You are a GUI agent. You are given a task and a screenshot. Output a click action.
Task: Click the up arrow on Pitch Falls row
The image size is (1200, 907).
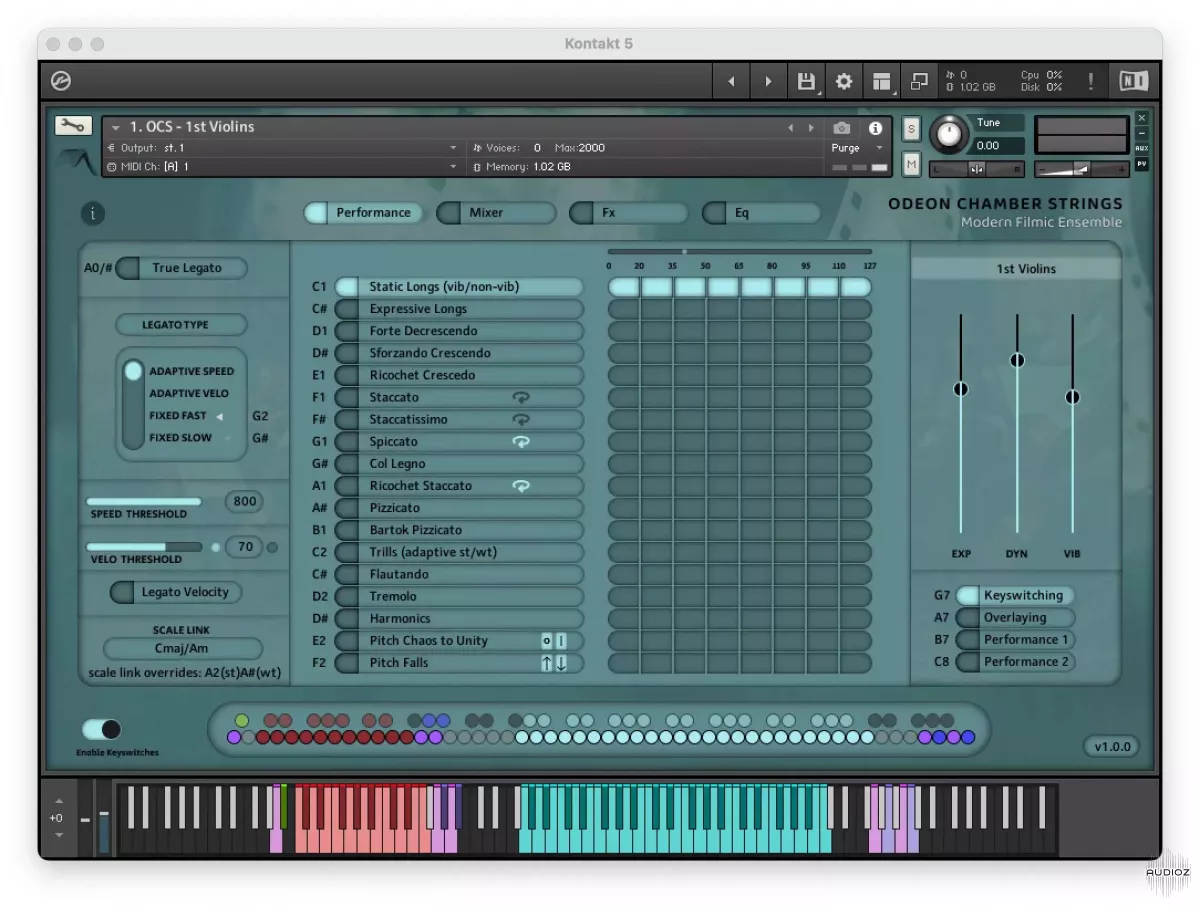(547, 663)
